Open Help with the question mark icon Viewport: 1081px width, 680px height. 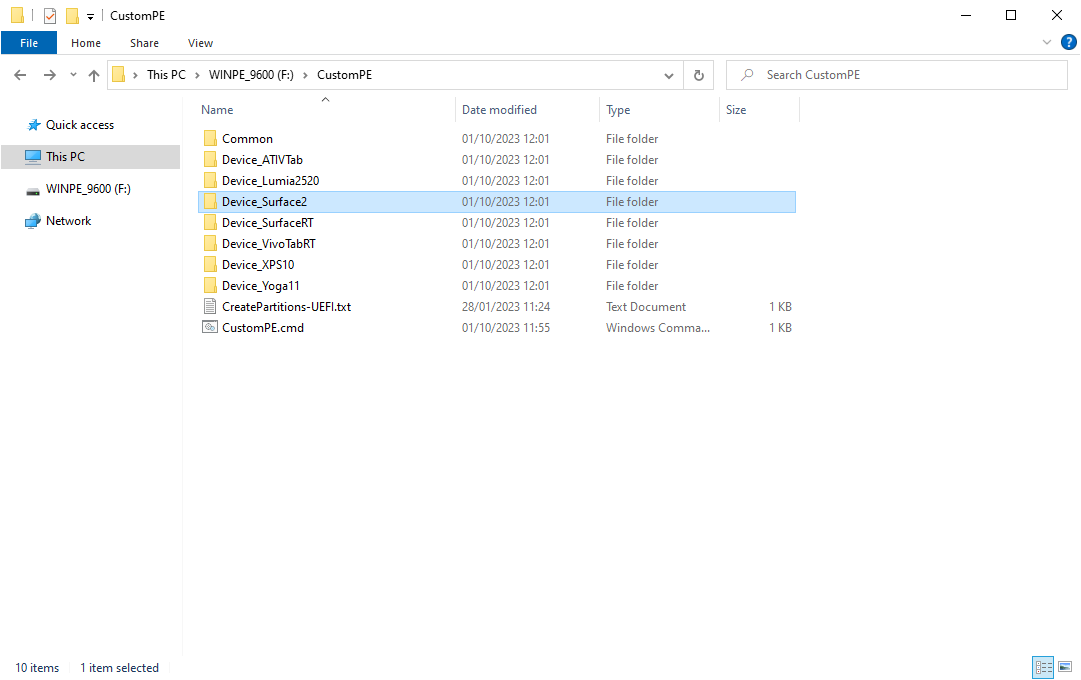[1068, 42]
